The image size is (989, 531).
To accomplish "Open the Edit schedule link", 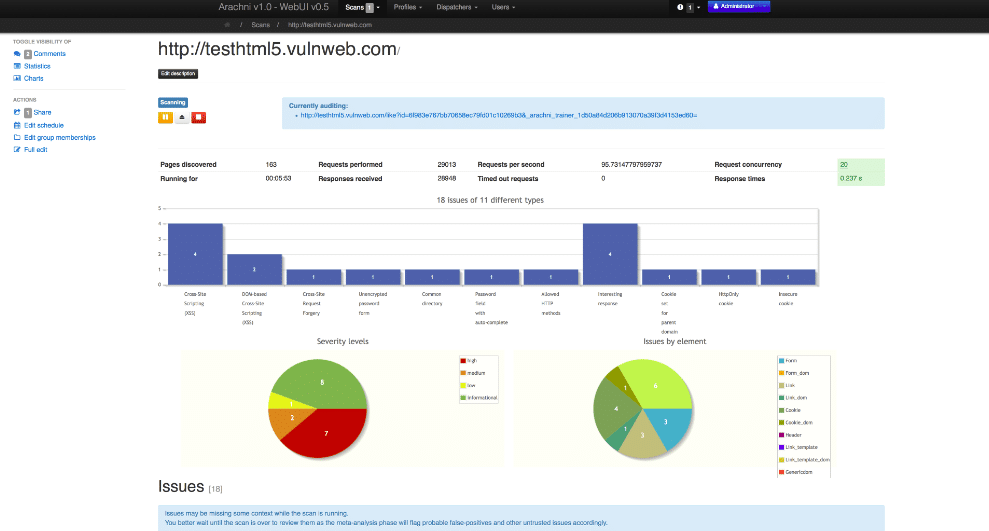I will [x=44, y=125].
